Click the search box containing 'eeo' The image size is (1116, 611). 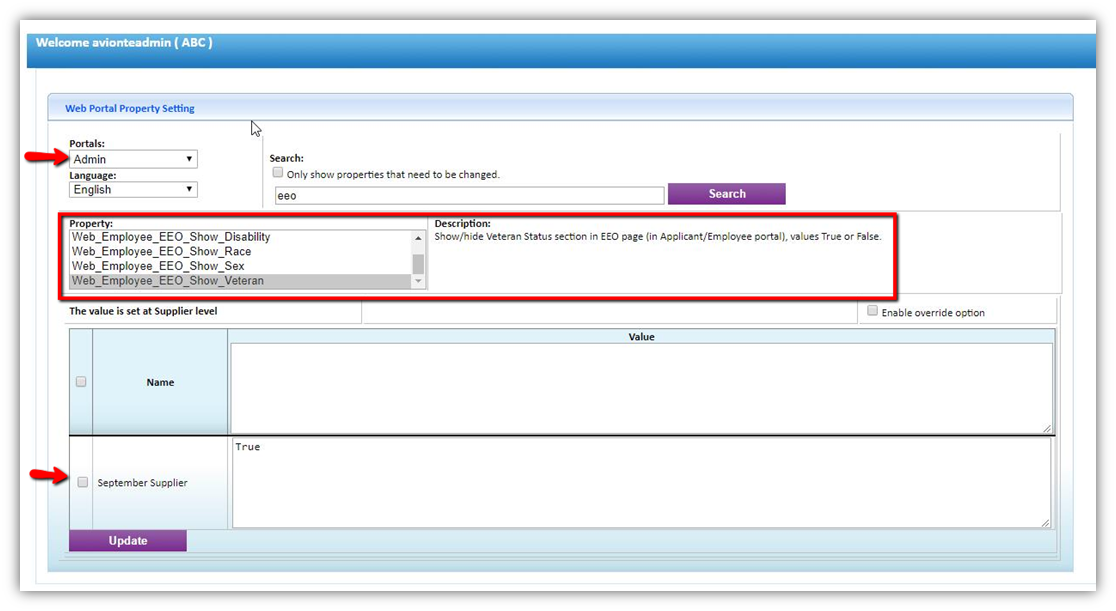tap(469, 195)
